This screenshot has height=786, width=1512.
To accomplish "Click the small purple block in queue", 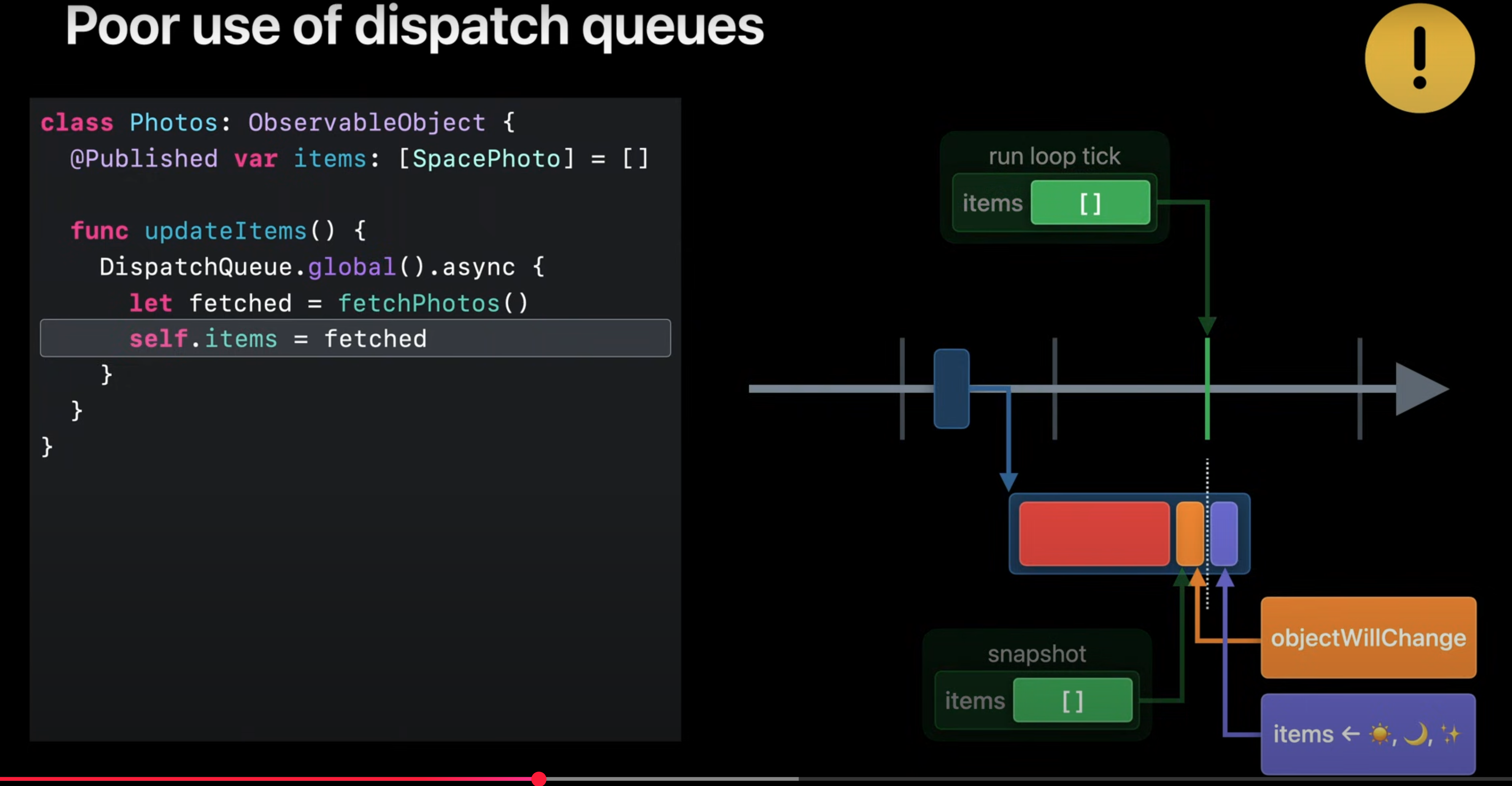I will tap(1224, 534).
